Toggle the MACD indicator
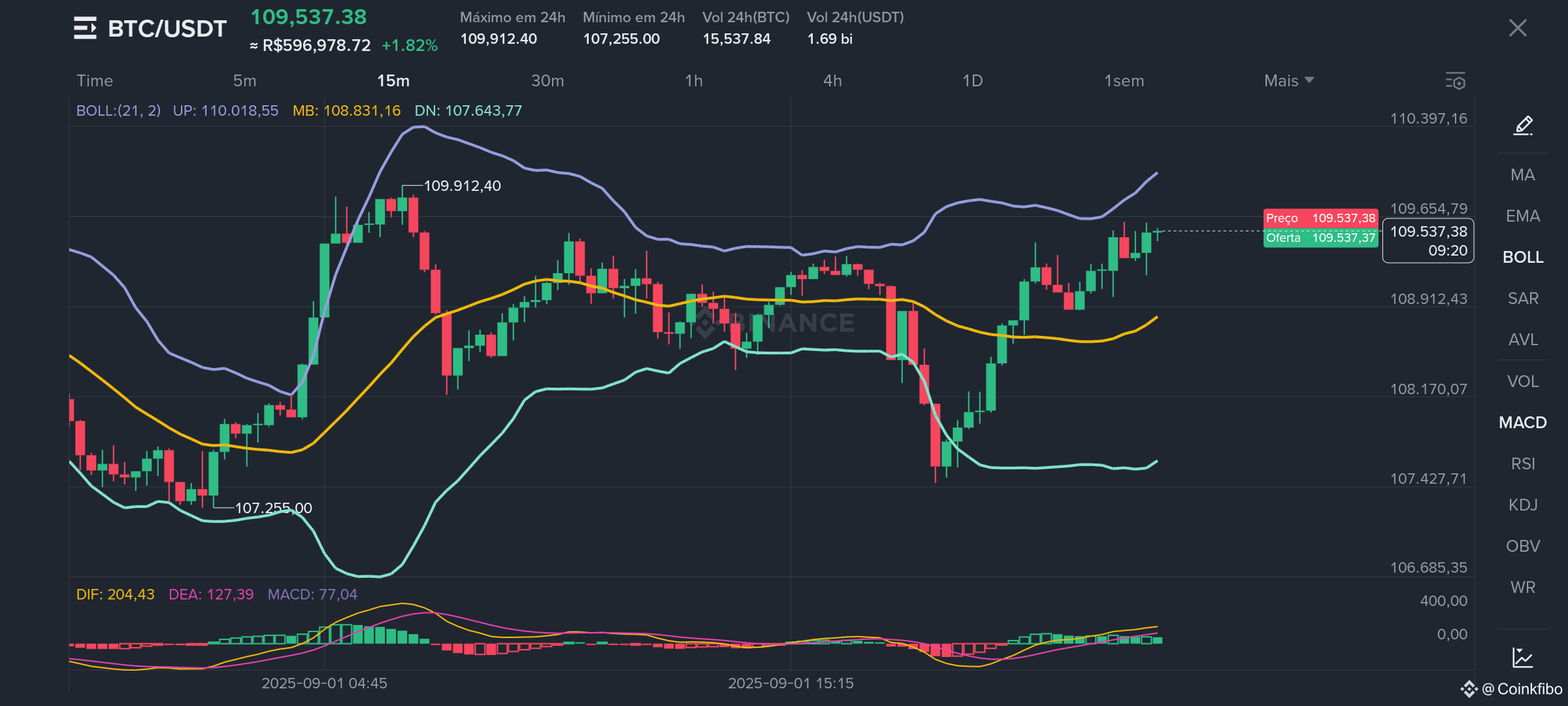The height and width of the screenshot is (706, 1568). click(x=1523, y=422)
